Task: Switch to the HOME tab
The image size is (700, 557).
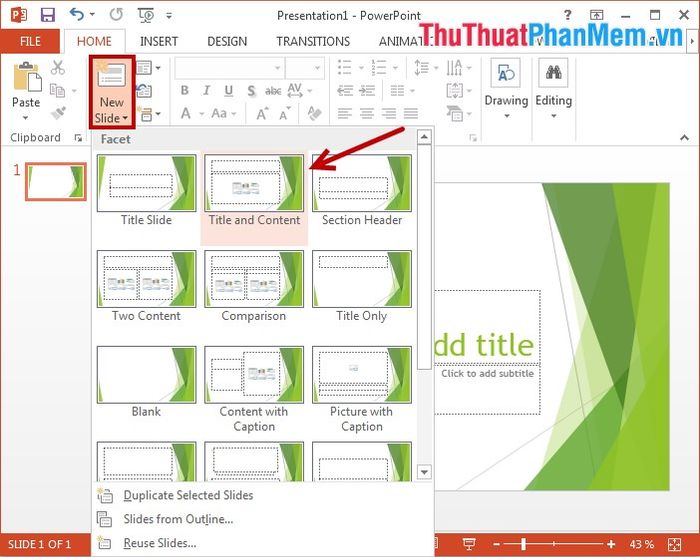Action: 94,42
